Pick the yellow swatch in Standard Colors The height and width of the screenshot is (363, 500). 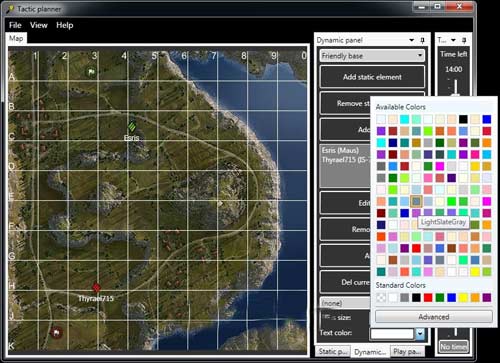click(x=463, y=297)
